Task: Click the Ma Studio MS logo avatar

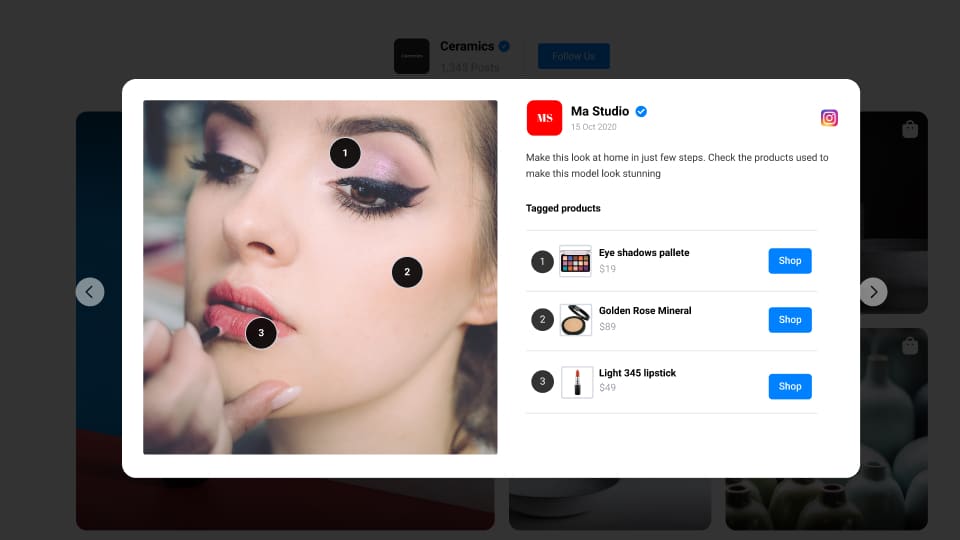Action: pyautogui.click(x=544, y=118)
